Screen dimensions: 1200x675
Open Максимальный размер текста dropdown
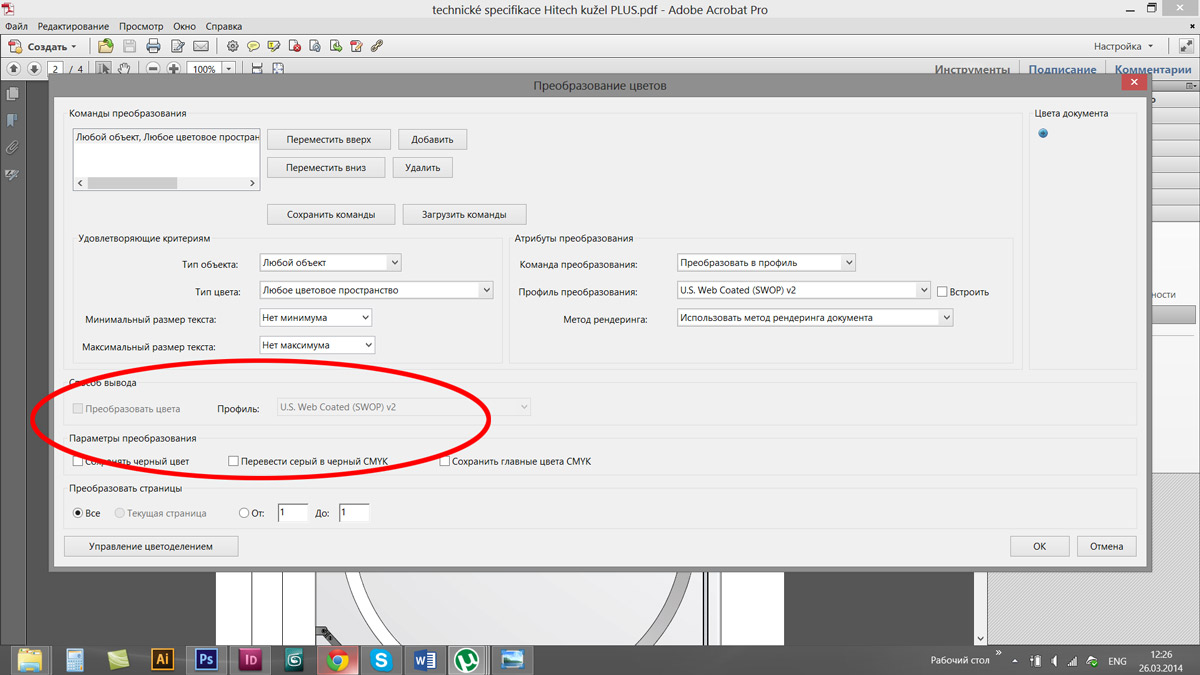coord(317,345)
